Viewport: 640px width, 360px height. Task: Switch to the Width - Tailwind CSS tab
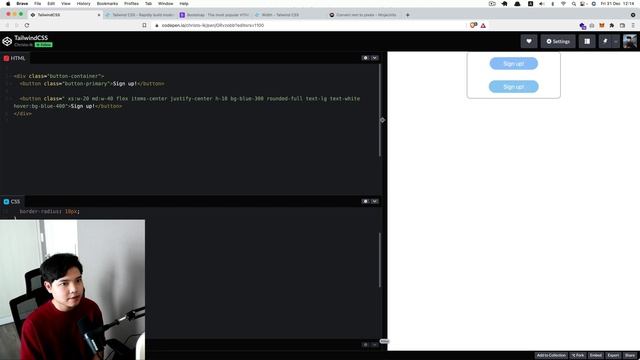(x=289, y=15)
